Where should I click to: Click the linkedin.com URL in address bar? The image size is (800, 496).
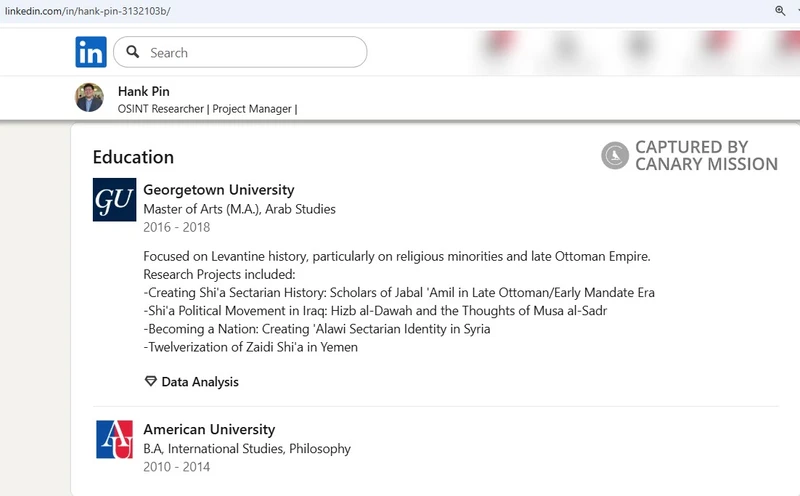point(87,11)
